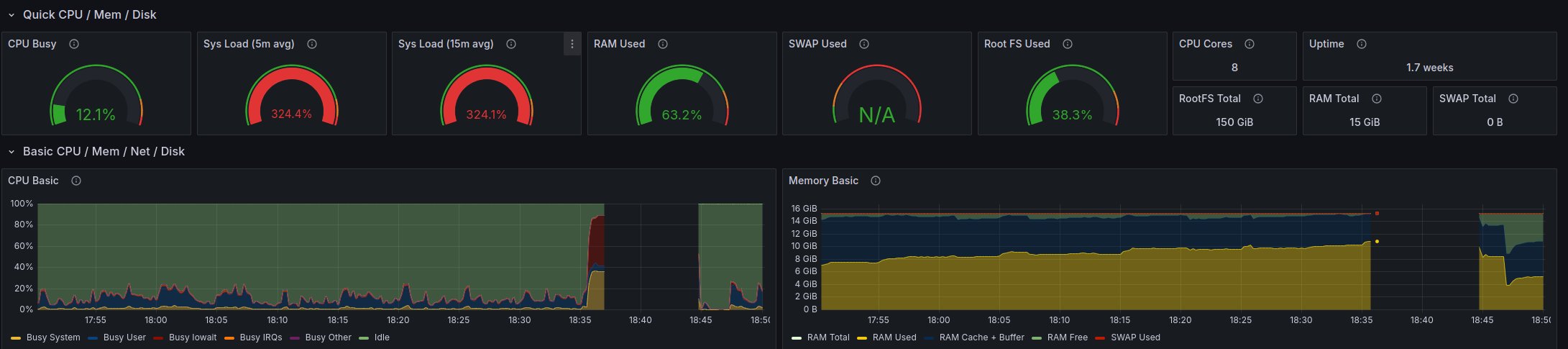The height and width of the screenshot is (349, 1568).
Task: Click the CPU Basic panel title
Action: tap(33, 181)
